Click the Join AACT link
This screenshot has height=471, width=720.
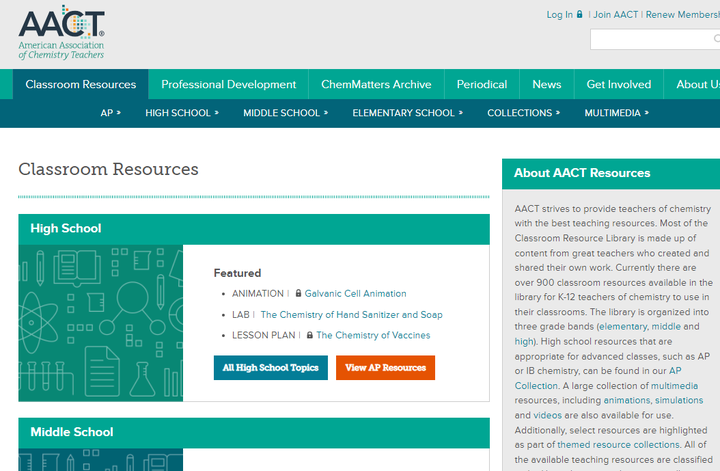615,15
